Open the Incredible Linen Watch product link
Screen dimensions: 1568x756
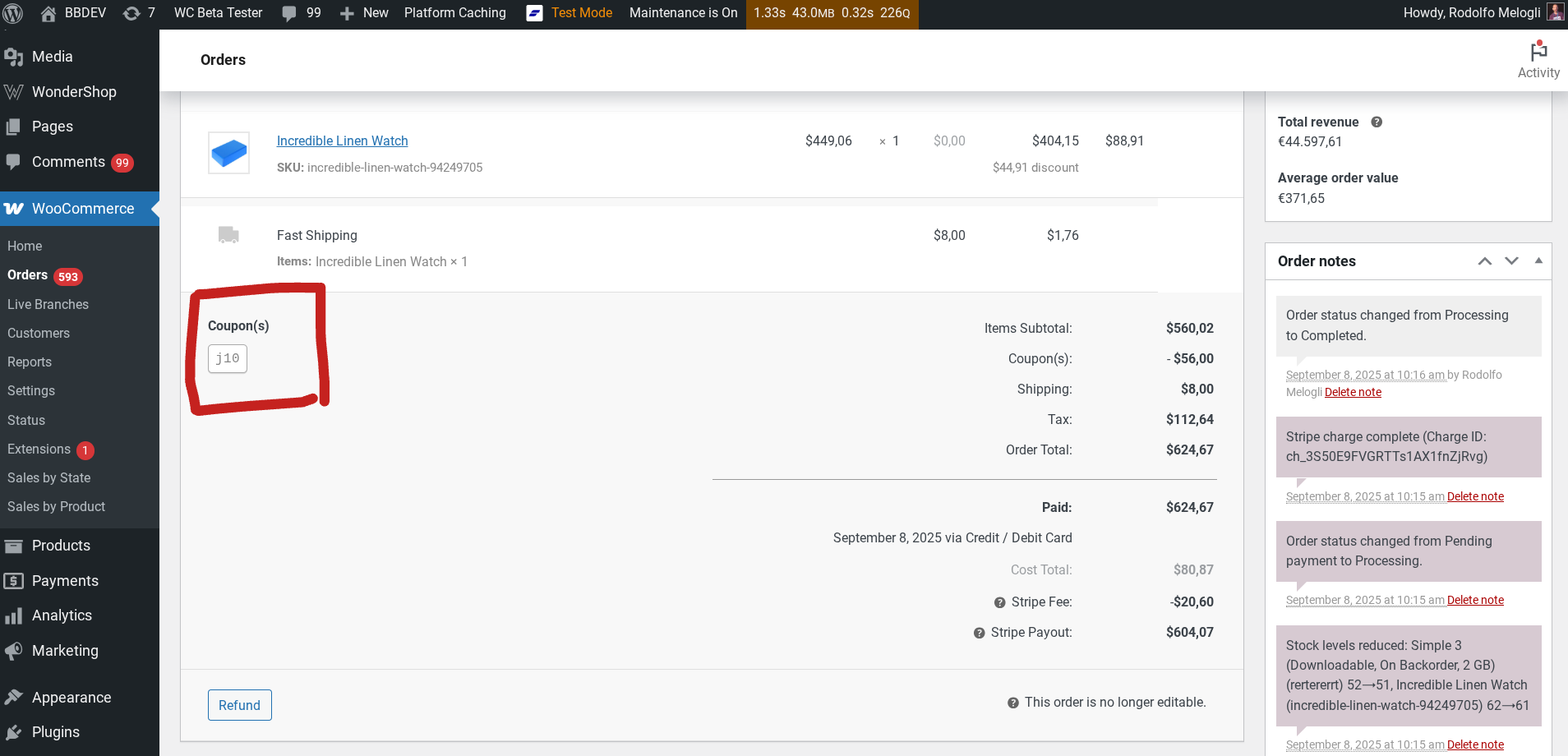(x=342, y=141)
